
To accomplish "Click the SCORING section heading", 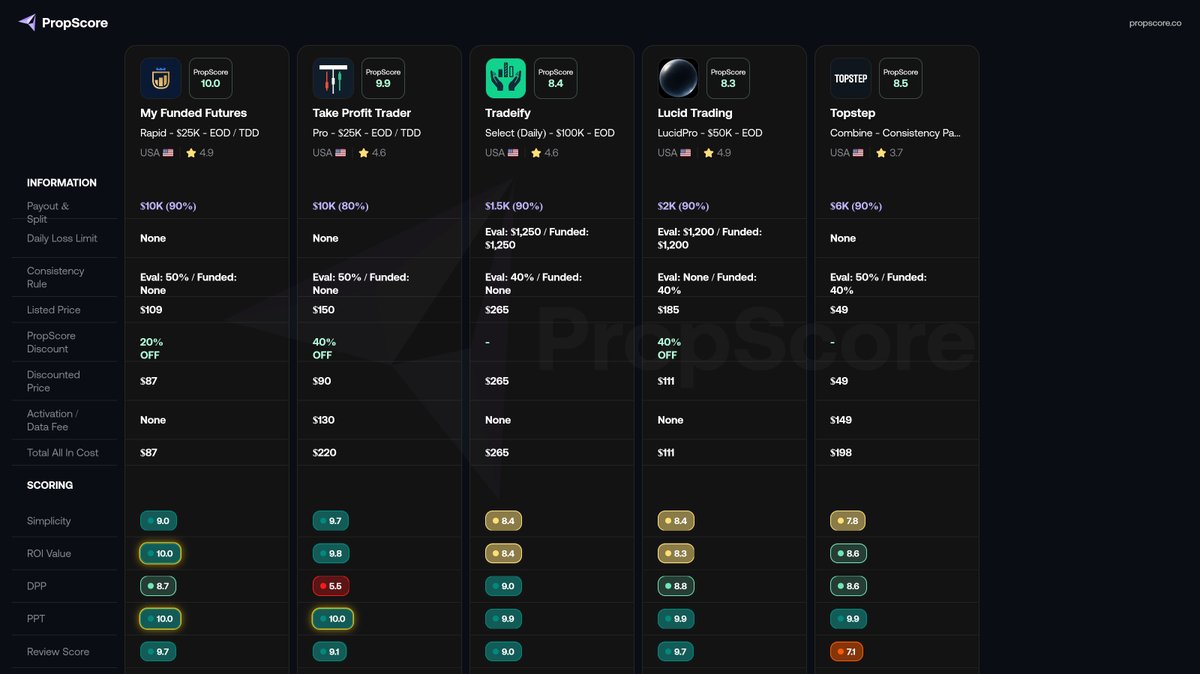I will point(50,485).
